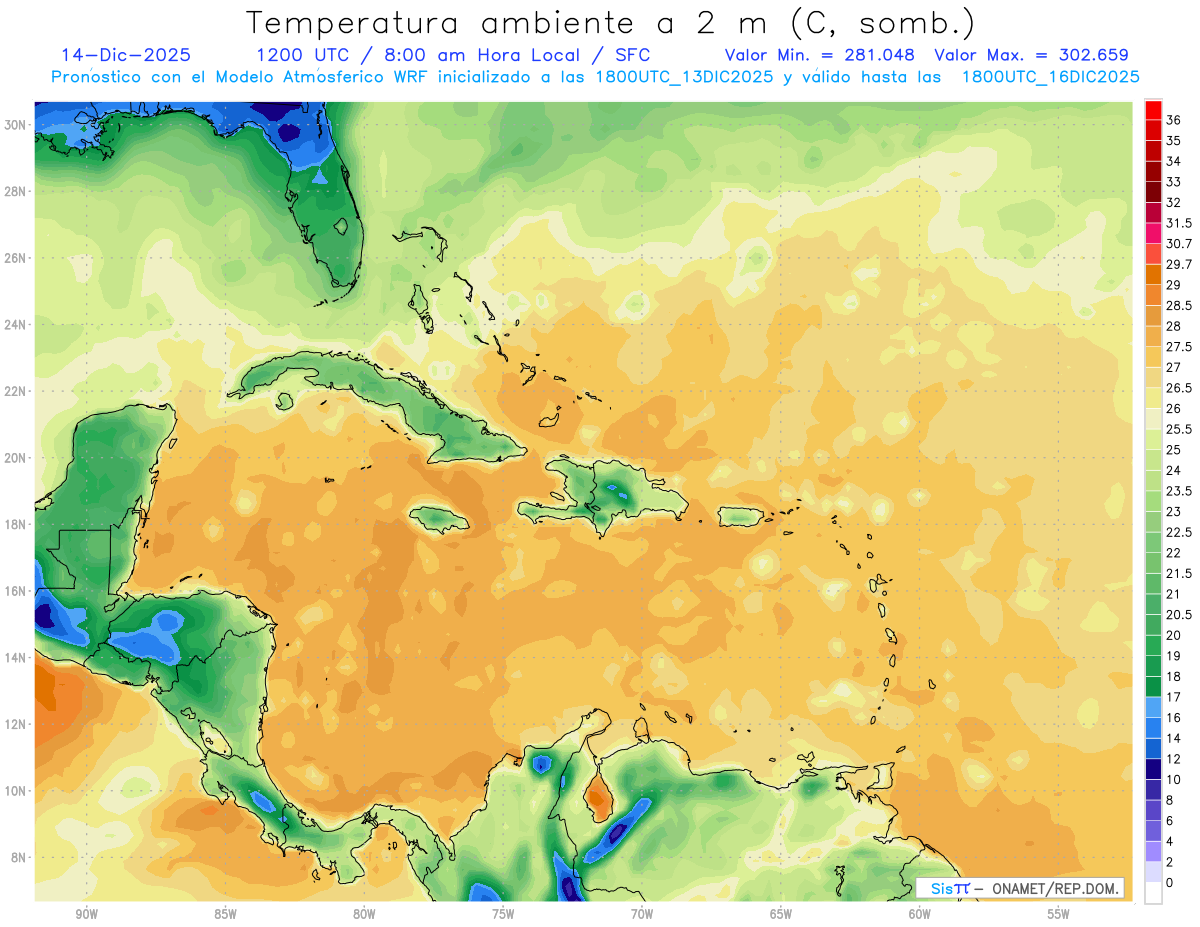Click the "20.5" colorbar label
The image size is (1200, 927).
pyautogui.click(x=1179, y=614)
